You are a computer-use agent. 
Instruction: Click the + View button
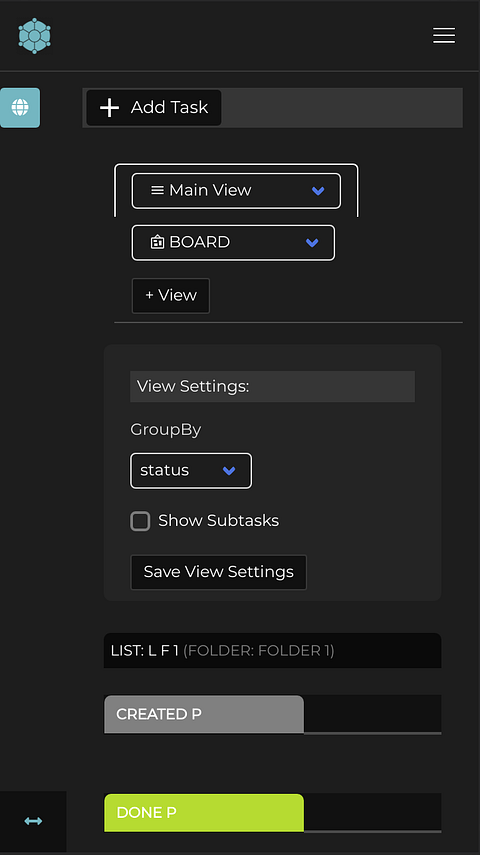tap(171, 296)
